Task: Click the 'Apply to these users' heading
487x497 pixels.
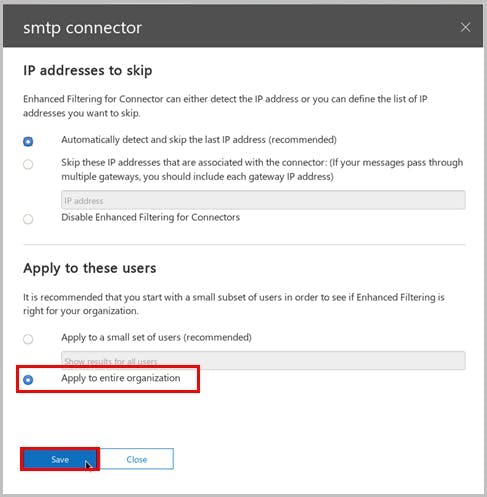Action: tap(90, 268)
